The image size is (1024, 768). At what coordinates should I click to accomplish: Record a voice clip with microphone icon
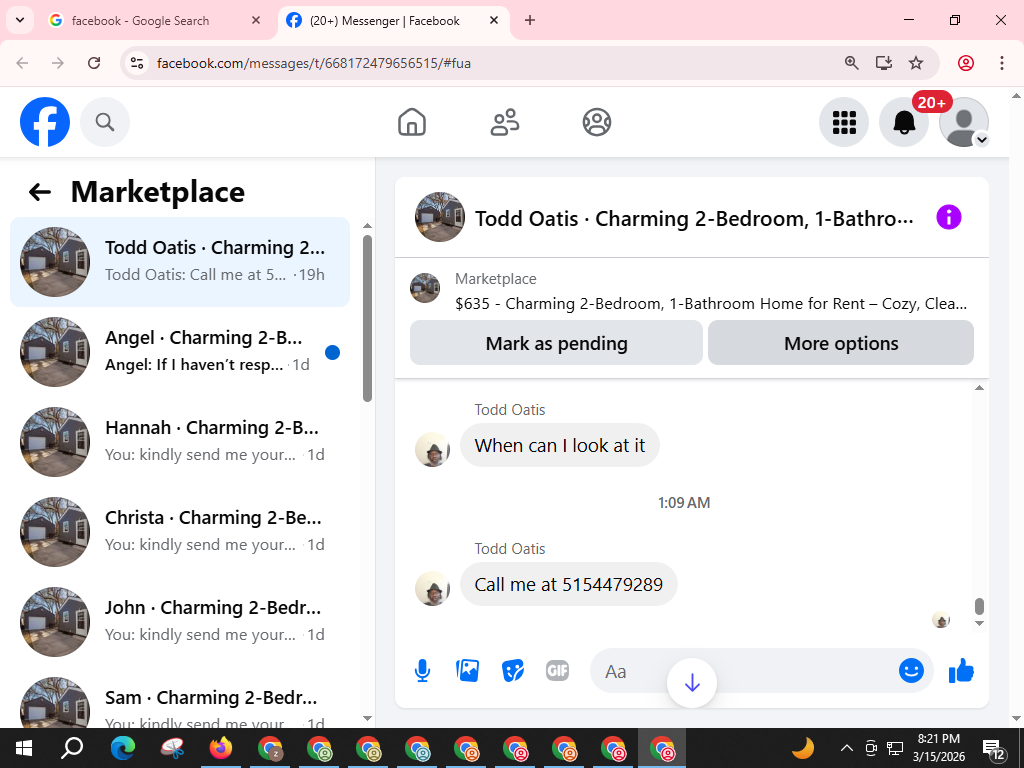423,671
